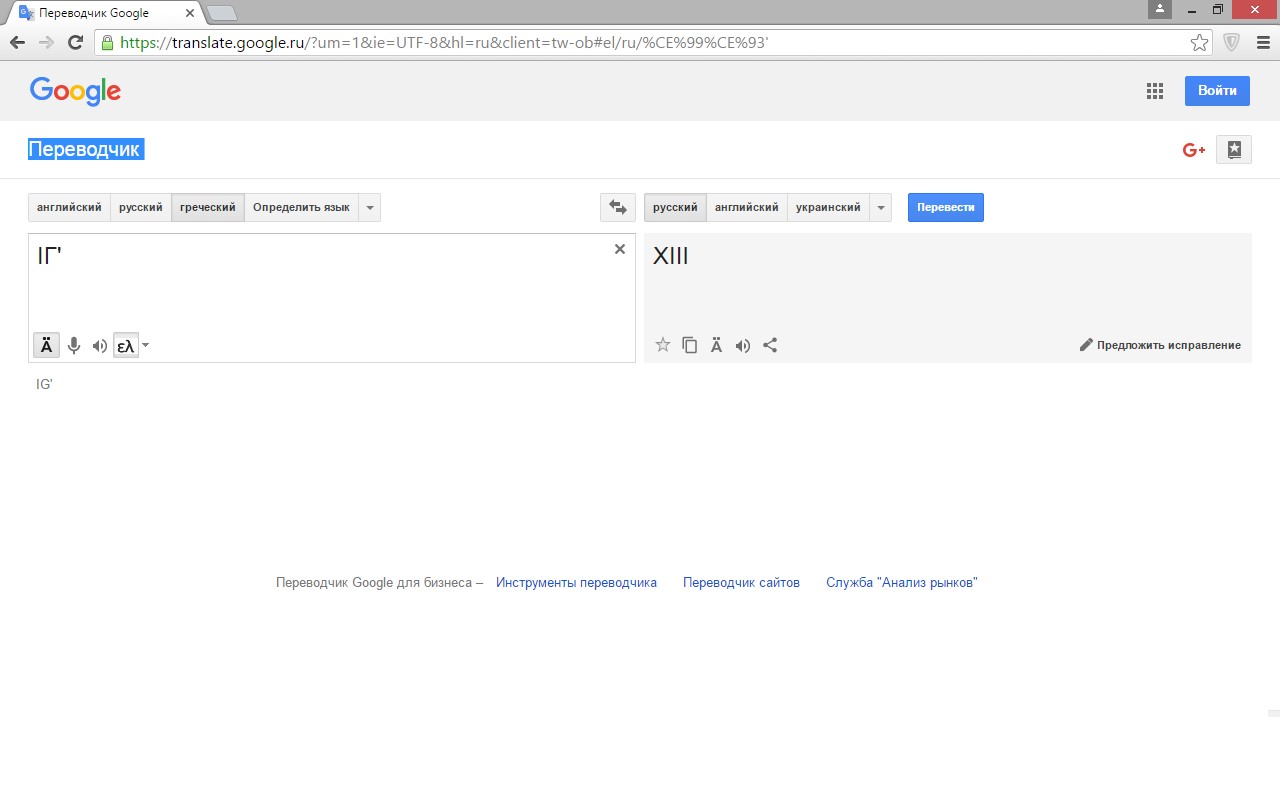Select английский as source language
1280x800 pixels.
[69, 208]
